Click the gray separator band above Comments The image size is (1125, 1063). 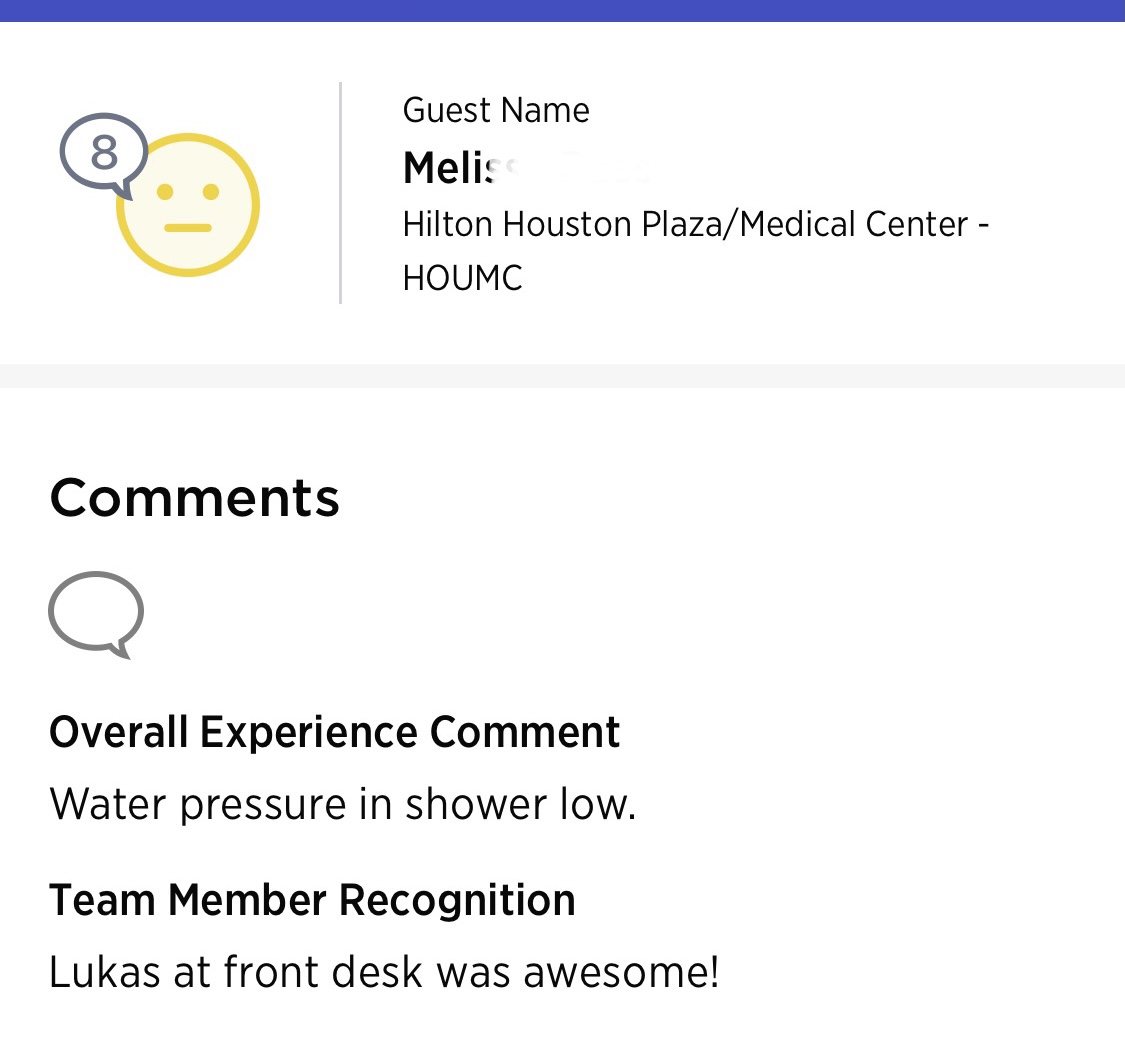click(x=562, y=376)
